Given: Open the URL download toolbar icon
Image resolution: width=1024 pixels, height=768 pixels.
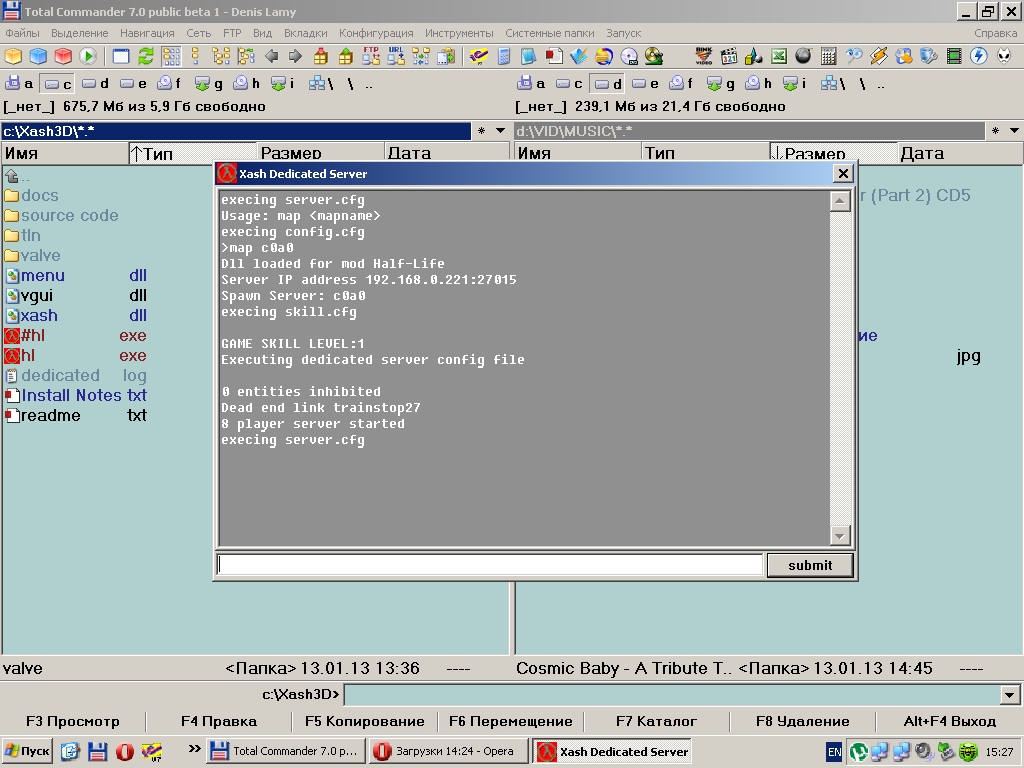Looking at the screenshot, I should click(x=396, y=56).
